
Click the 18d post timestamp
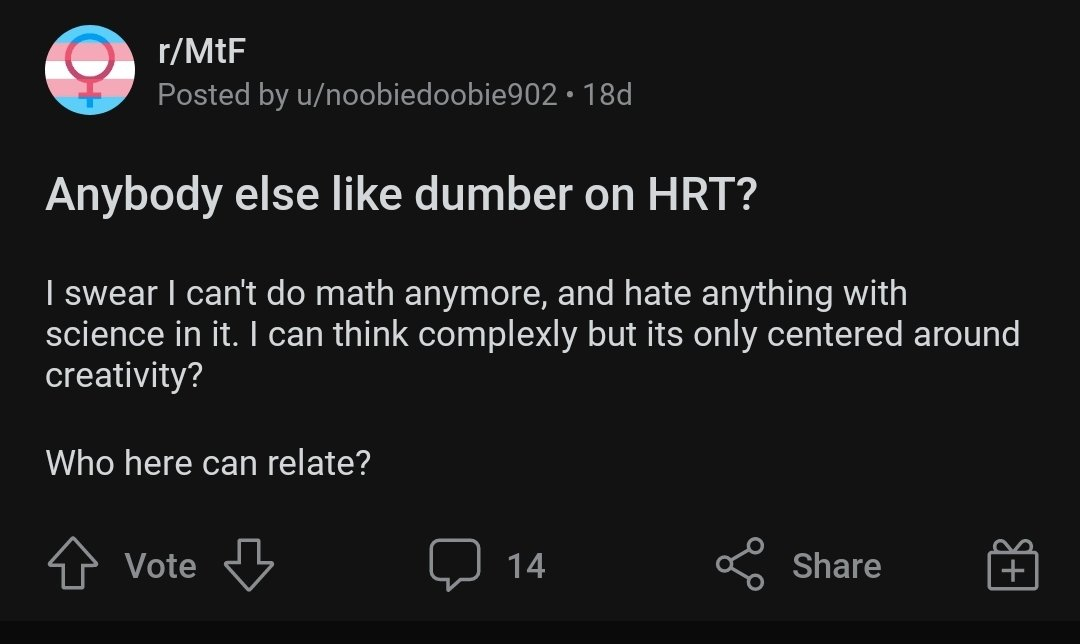pos(607,95)
